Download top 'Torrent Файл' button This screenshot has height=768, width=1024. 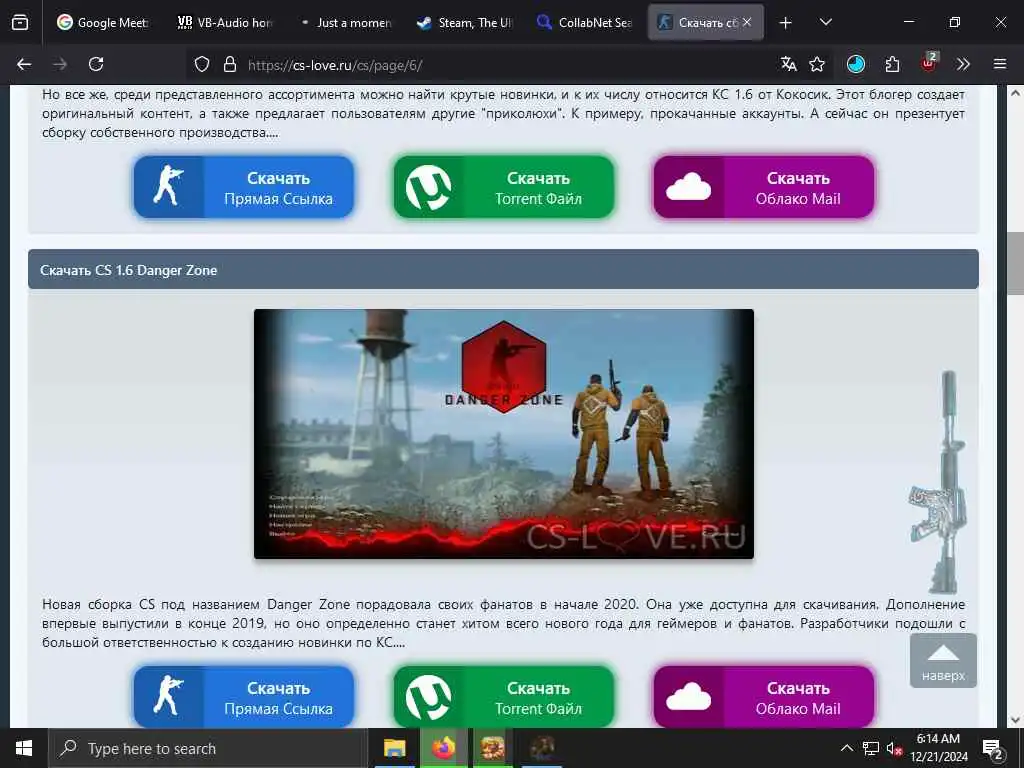click(504, 187)
